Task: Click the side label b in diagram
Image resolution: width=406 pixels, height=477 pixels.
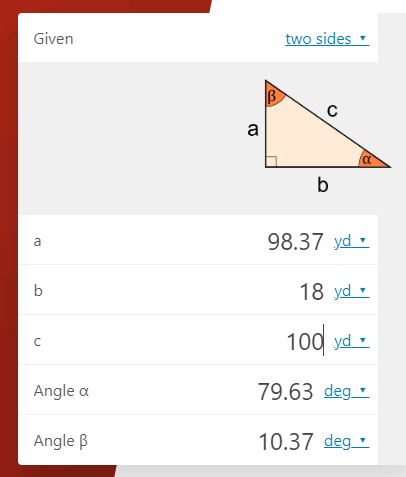Action: click(x=322, y=185)
